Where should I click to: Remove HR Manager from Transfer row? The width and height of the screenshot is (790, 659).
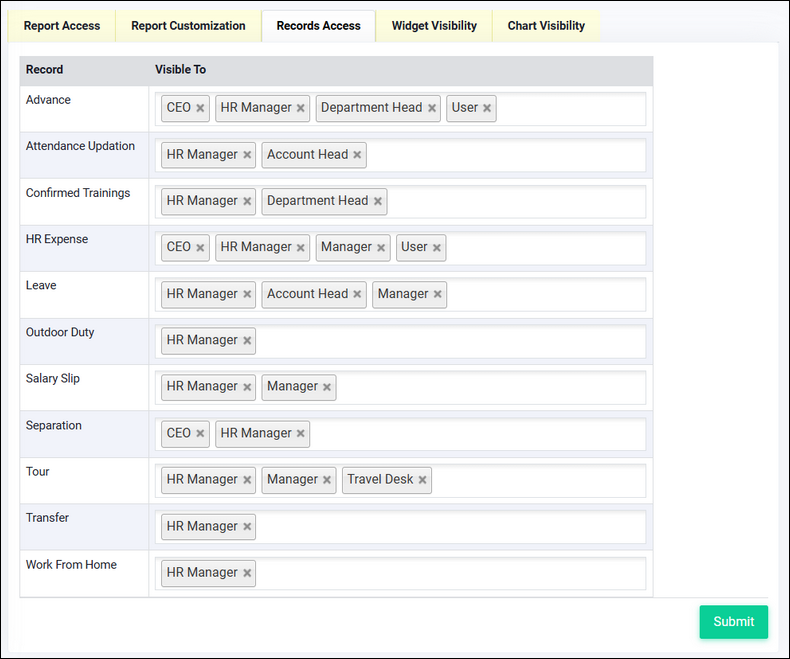coord(247,527)
